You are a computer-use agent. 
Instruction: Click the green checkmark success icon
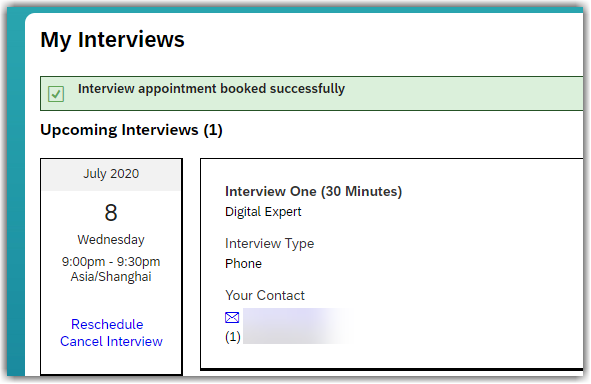click(x=56, y=94)
